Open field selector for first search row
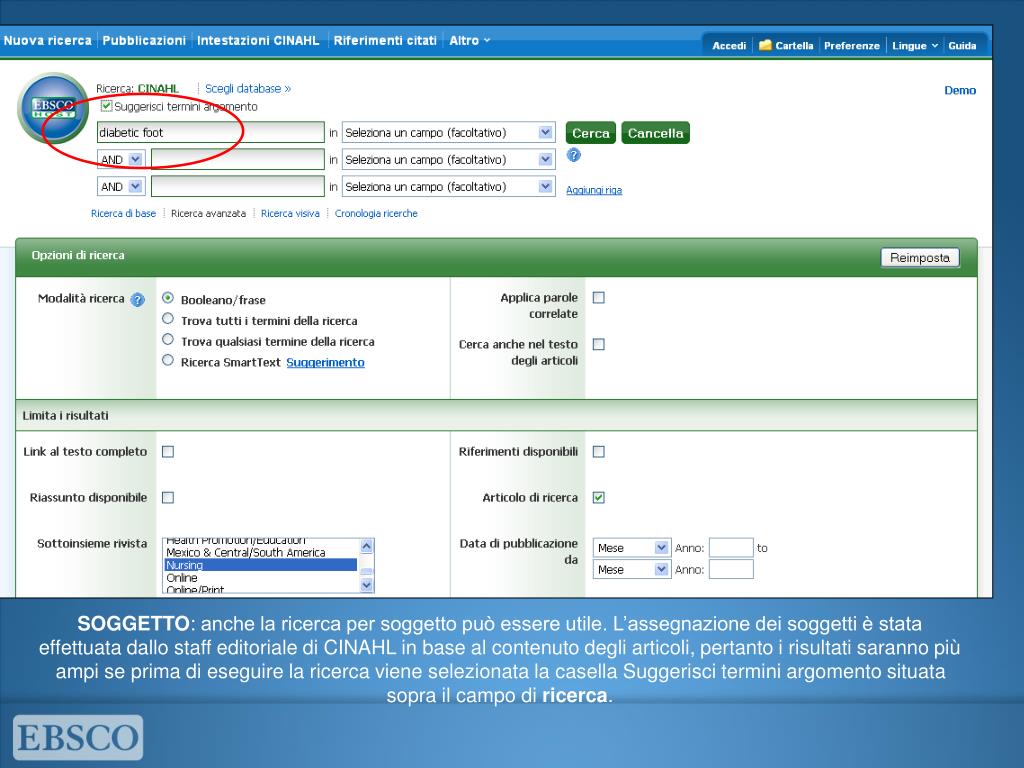Viewport: 1024px width, 768px height. [x=449, y=133]
